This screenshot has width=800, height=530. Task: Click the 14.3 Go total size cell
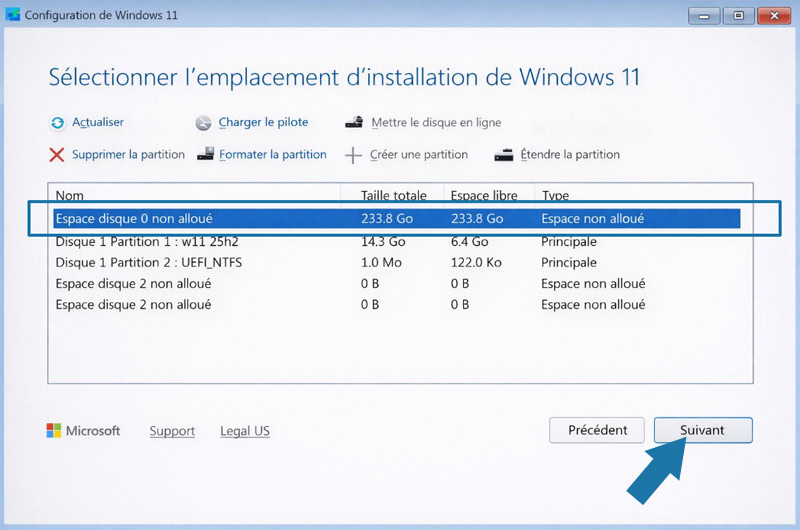(x=383, y=241)
